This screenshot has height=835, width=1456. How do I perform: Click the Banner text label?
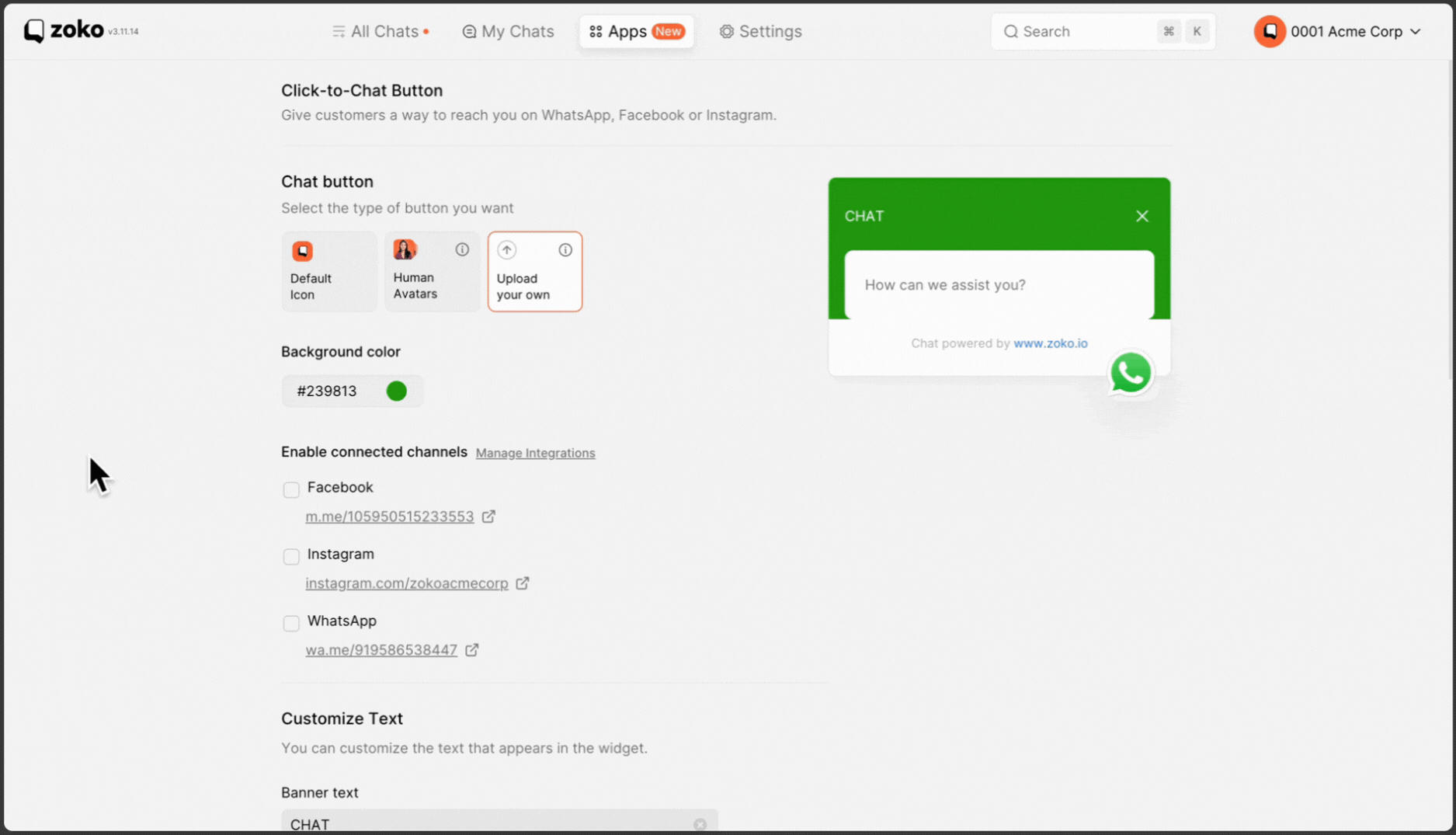(x=319, y=792)
